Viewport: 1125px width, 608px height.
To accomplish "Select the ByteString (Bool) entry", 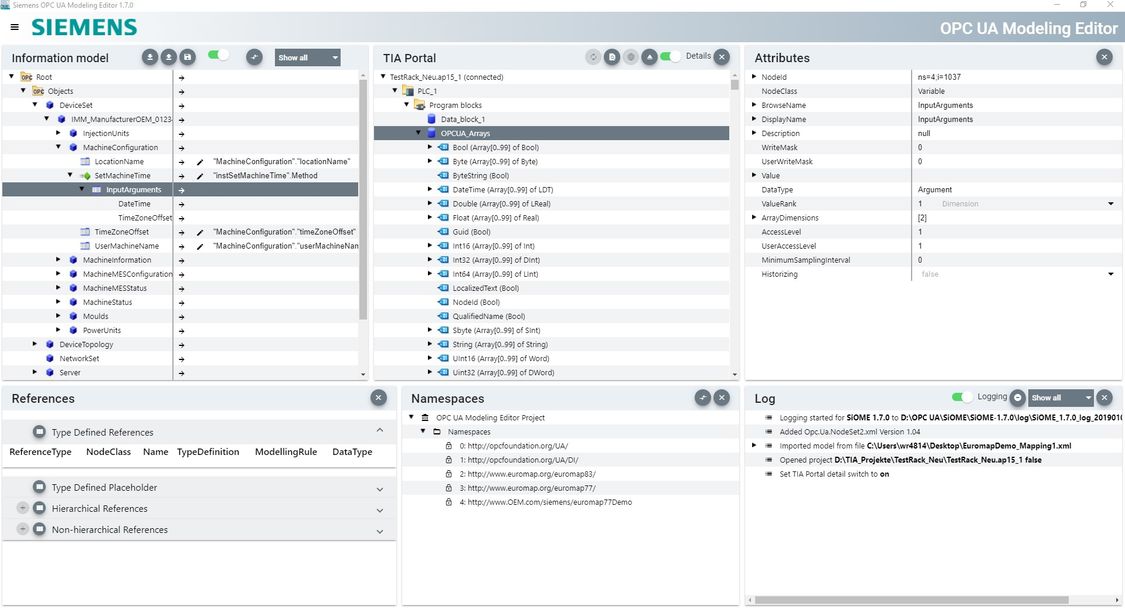I will pos(481,176).
